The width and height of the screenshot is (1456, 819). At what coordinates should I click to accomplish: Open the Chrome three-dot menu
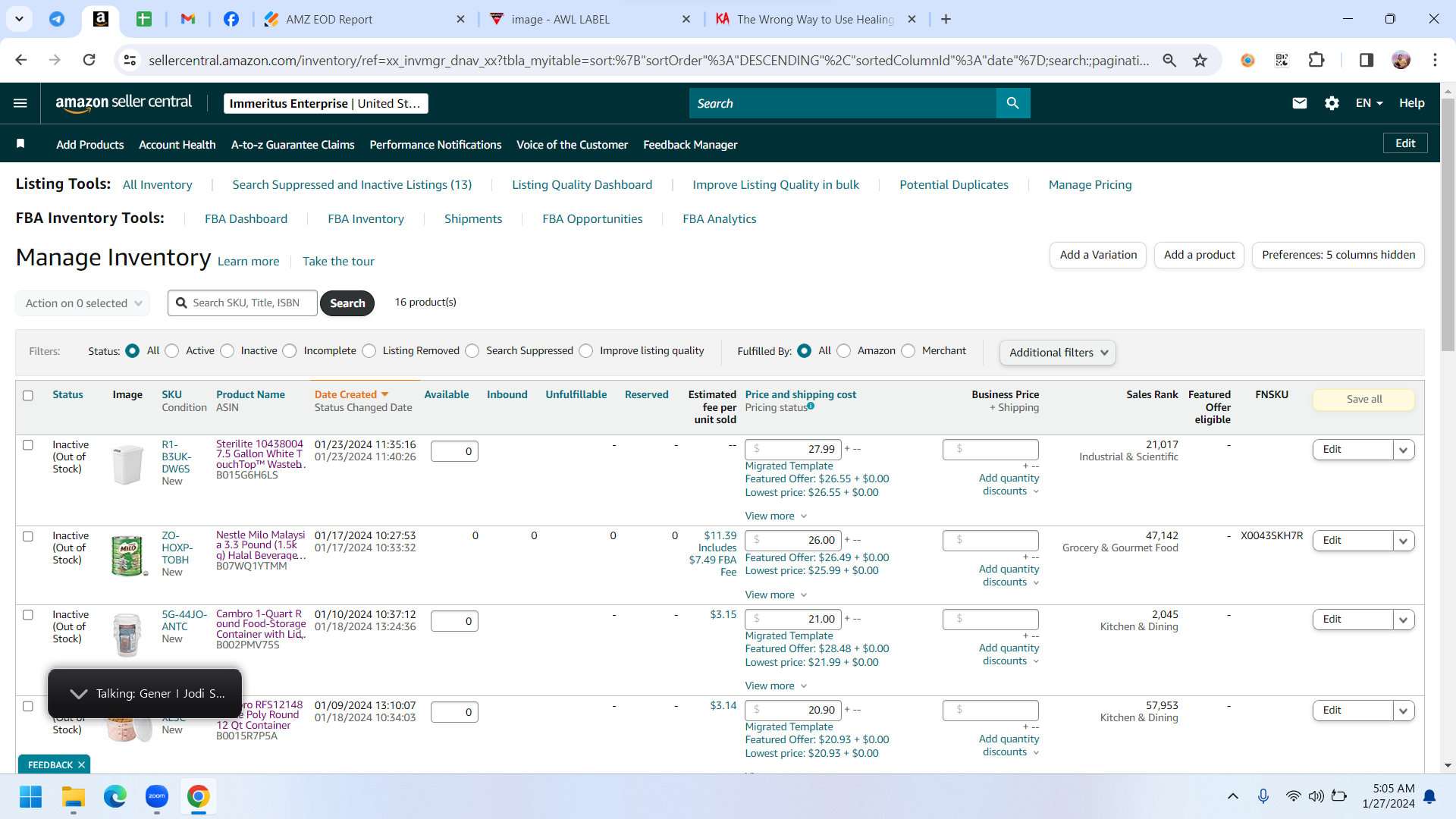(x=1435, y=60)
